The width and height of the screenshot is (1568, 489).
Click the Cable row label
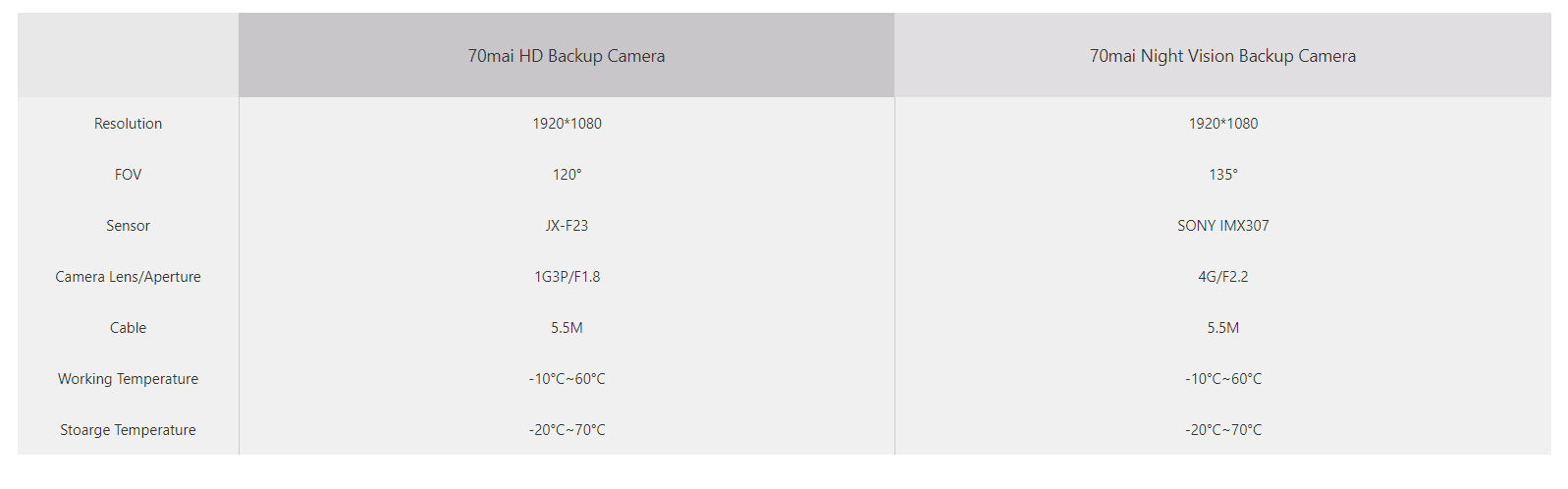coord(128,328)
